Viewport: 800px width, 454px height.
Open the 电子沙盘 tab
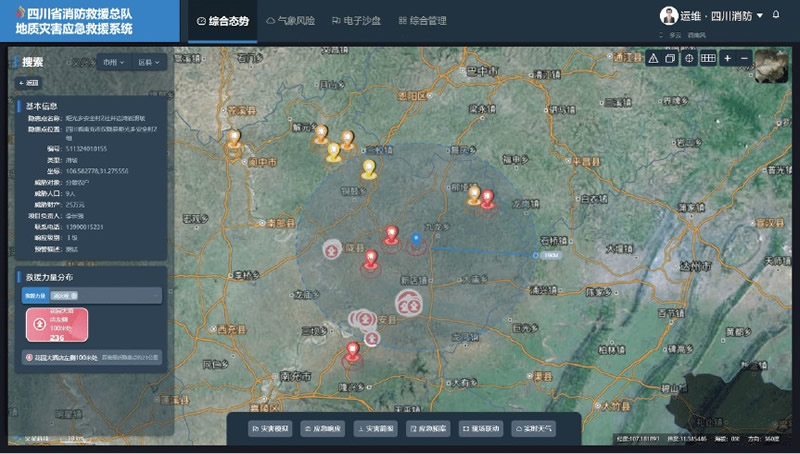356,21
